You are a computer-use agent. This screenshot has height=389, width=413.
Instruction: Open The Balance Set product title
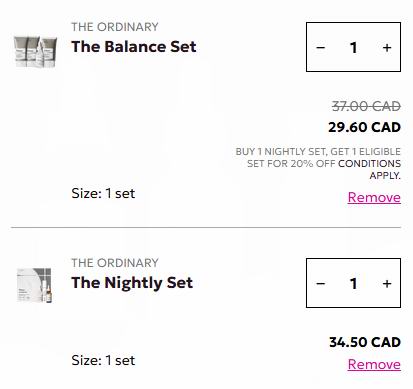tap(134, 47)
